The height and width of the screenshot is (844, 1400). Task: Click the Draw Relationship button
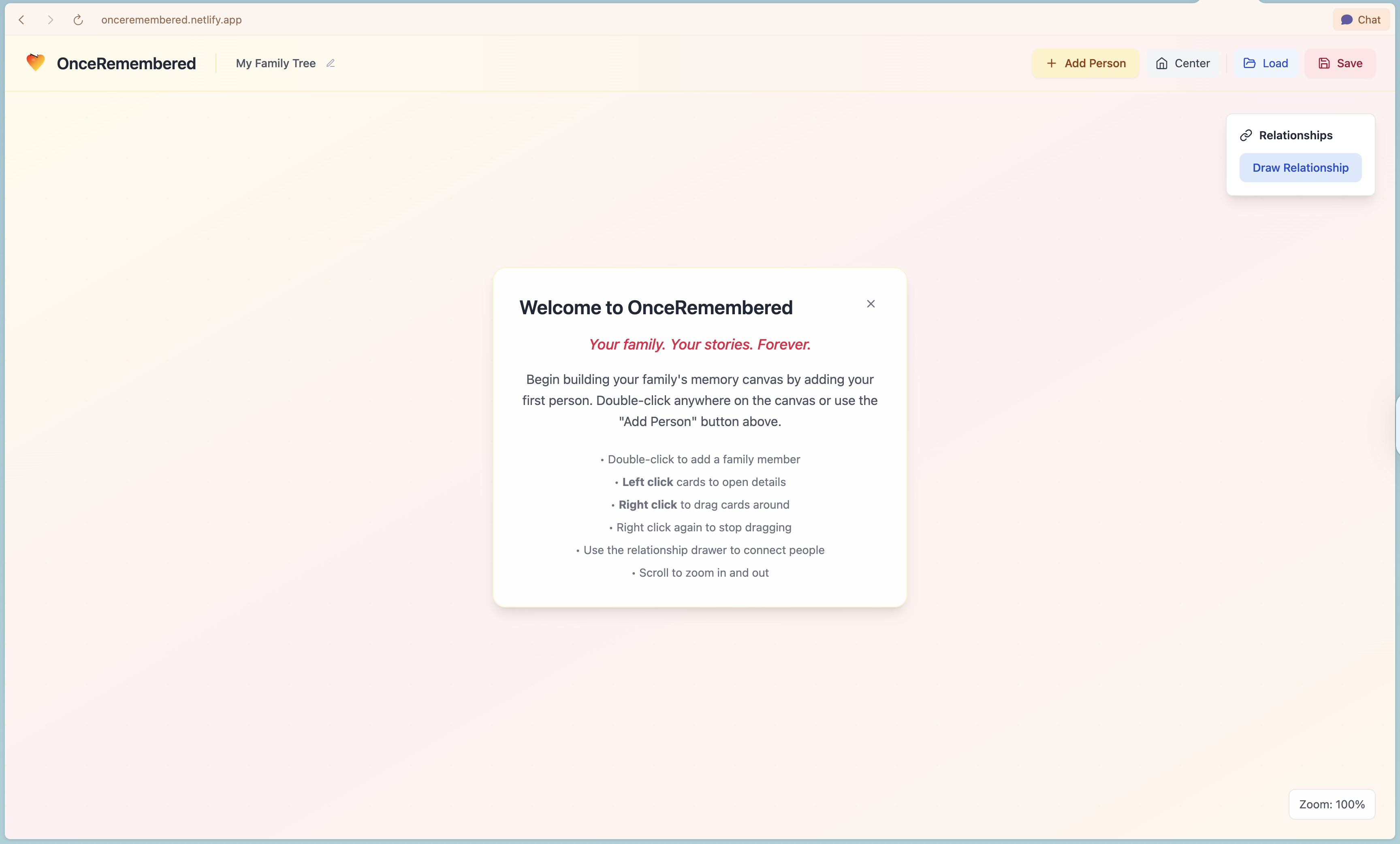point(1300,168)
